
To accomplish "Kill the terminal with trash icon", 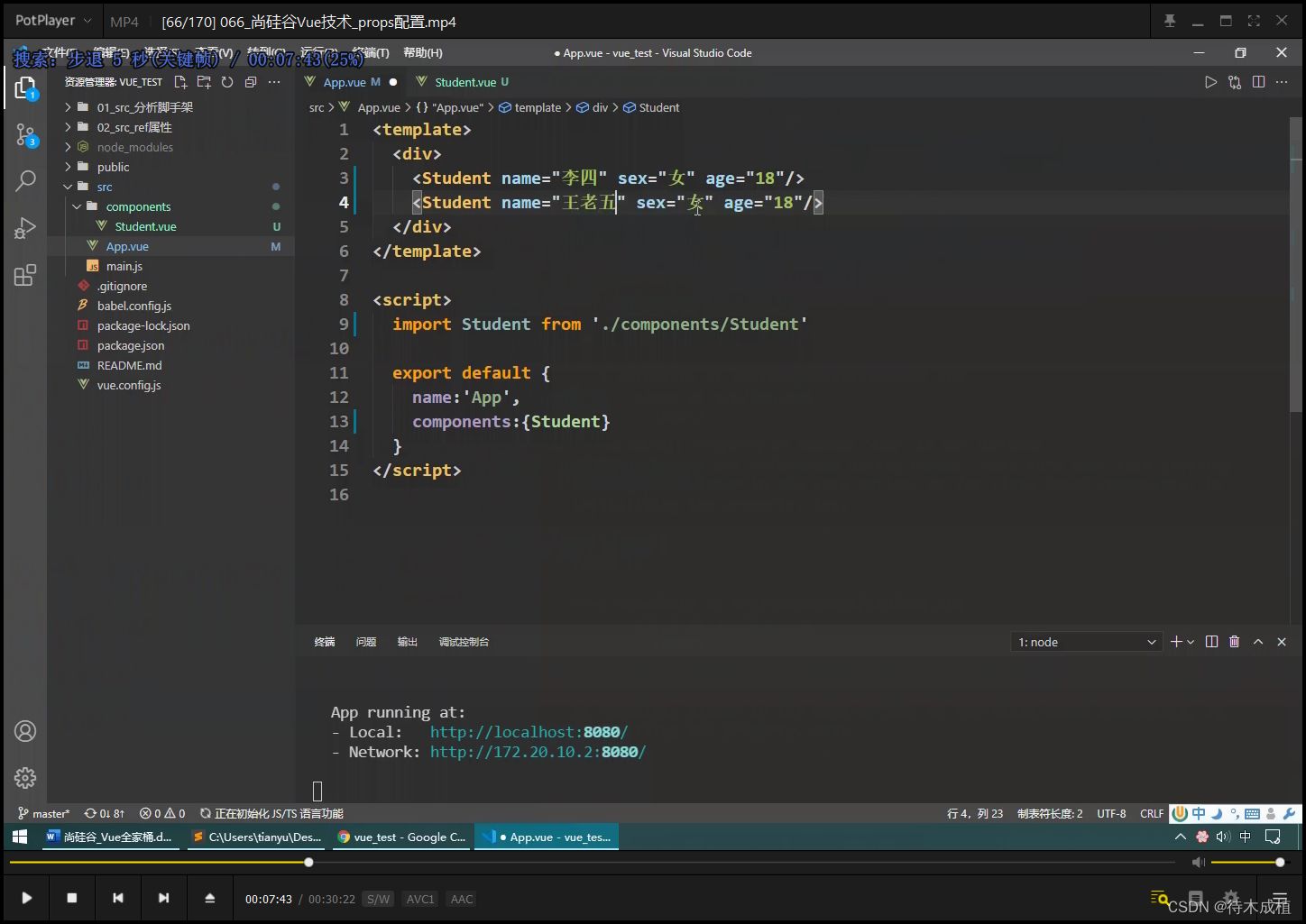I will click(1235, 642).
